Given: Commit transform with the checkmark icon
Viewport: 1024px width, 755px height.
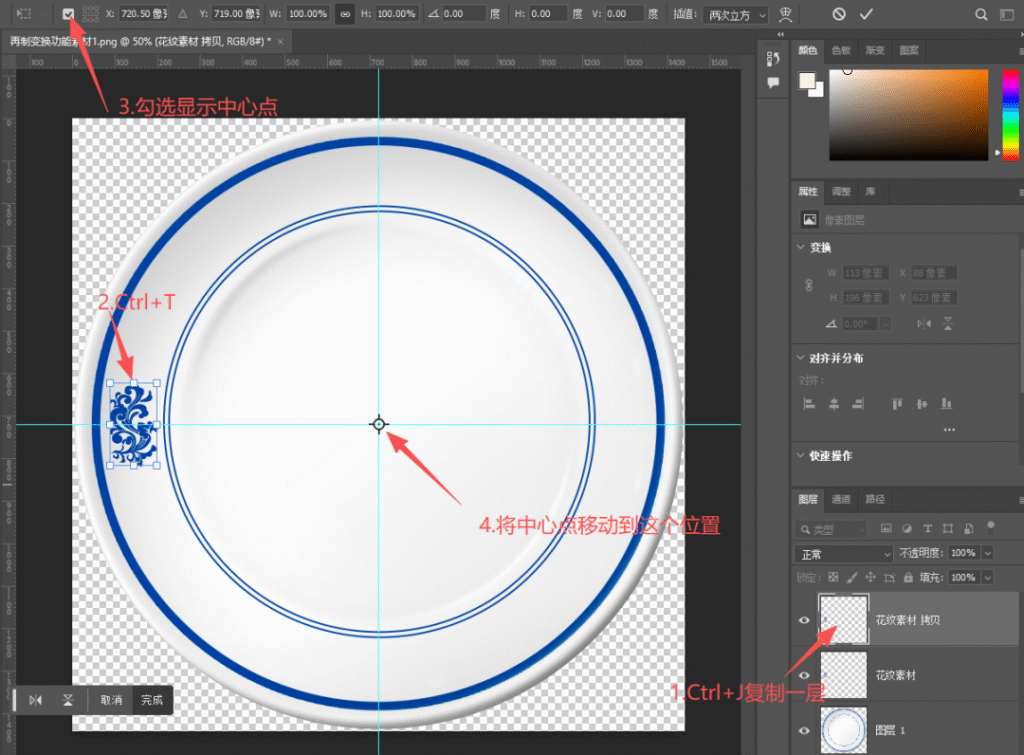Looking at the screenshot, I should [x=867, y=14].
